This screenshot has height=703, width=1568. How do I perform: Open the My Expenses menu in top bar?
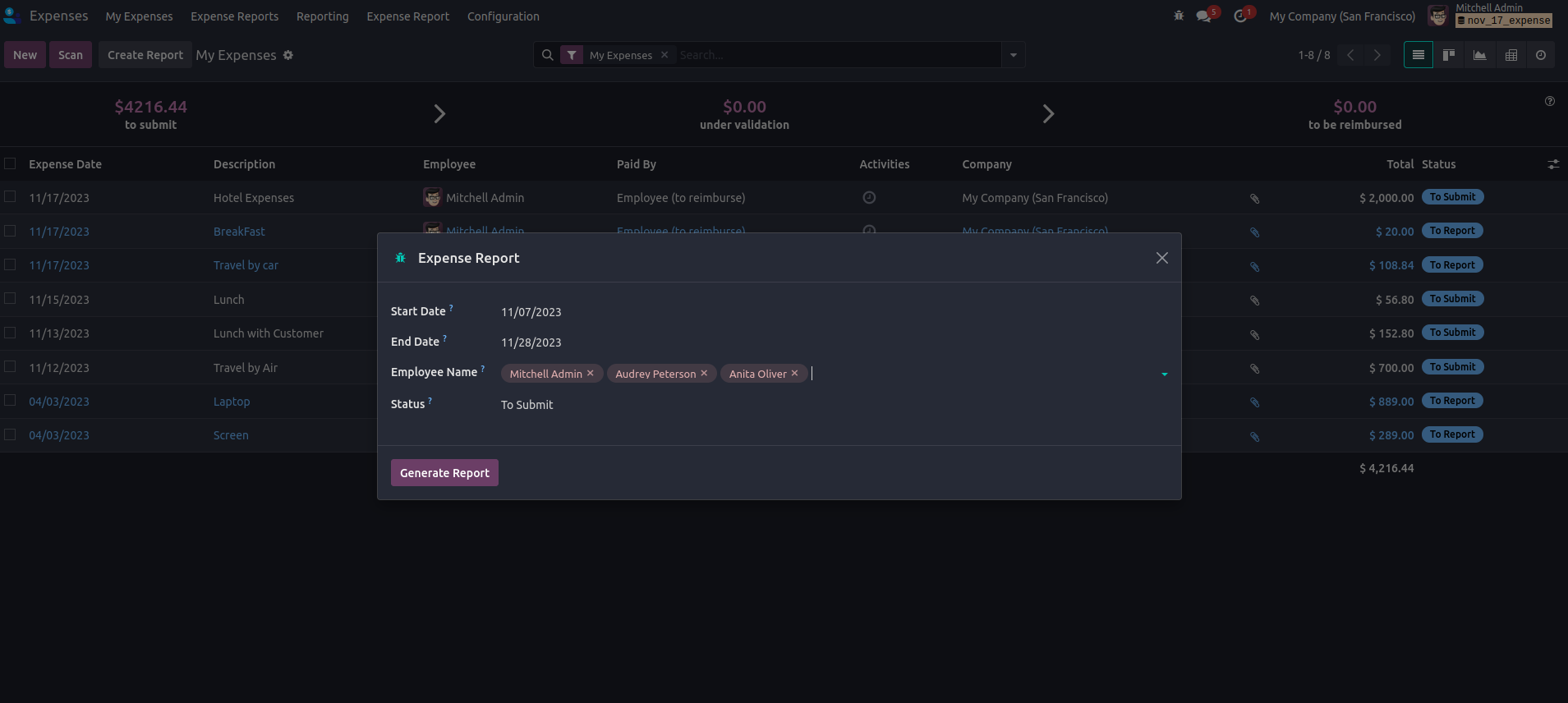140,16
